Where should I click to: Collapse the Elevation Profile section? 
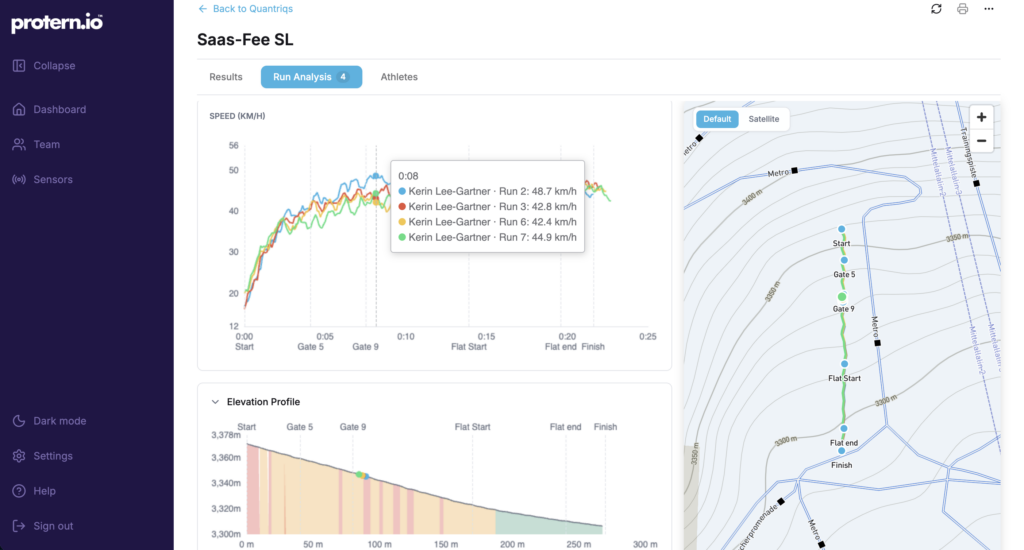(215, 402)
